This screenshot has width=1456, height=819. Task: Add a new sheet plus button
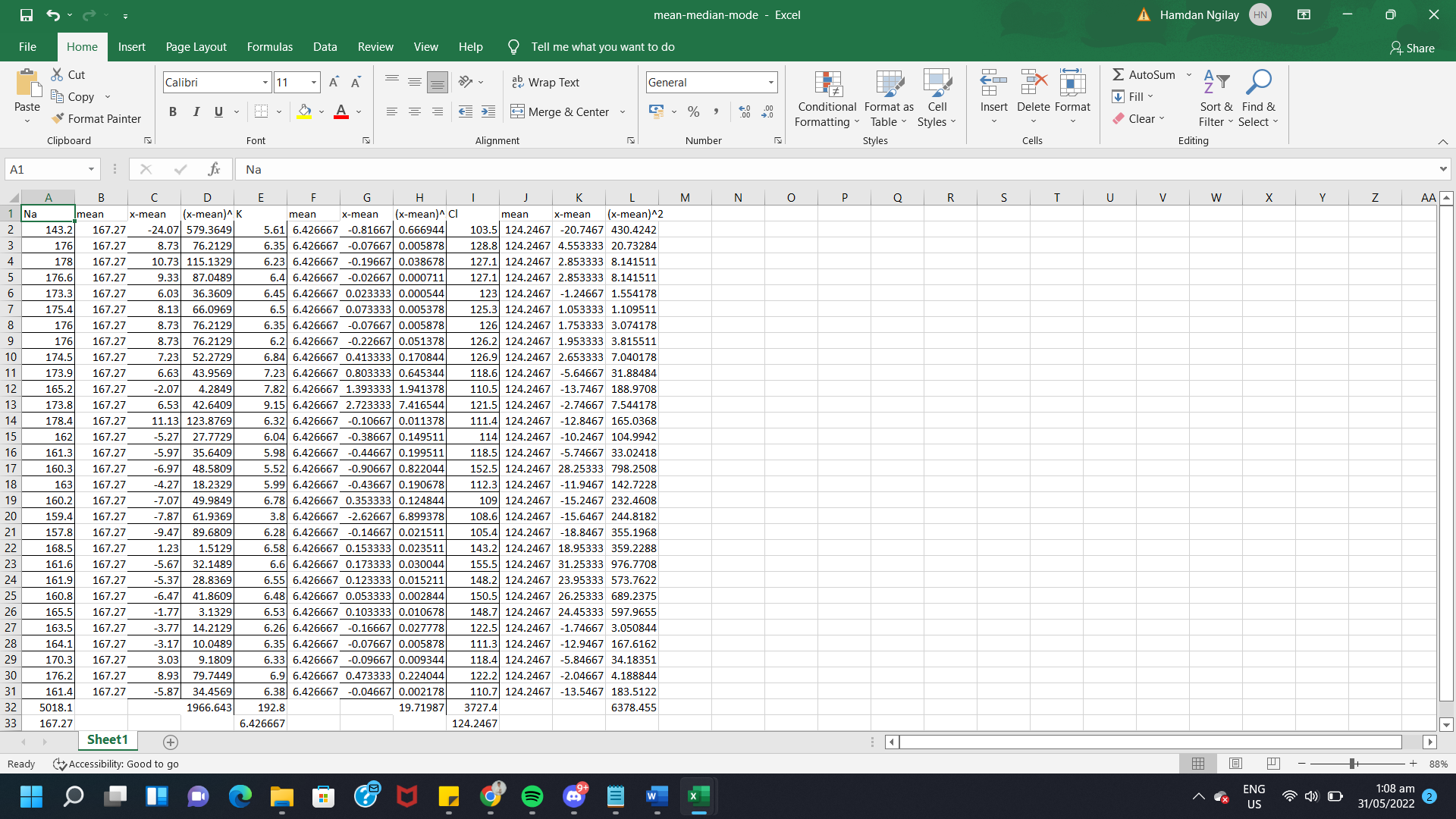click(171, 742)
